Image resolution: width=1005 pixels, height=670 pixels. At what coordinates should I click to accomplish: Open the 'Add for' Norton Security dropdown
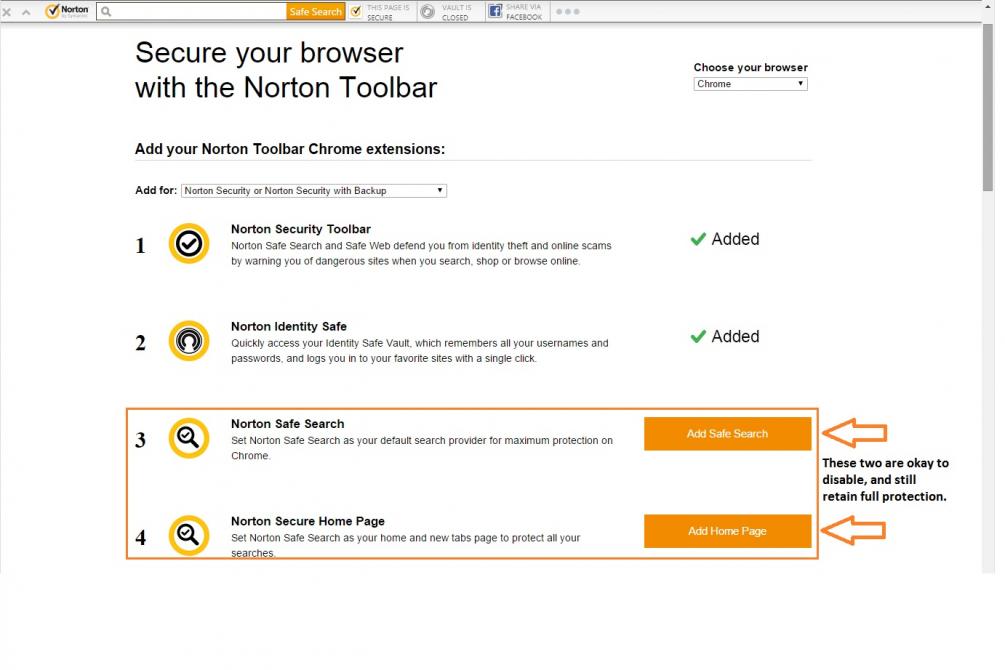click(314, 190)
